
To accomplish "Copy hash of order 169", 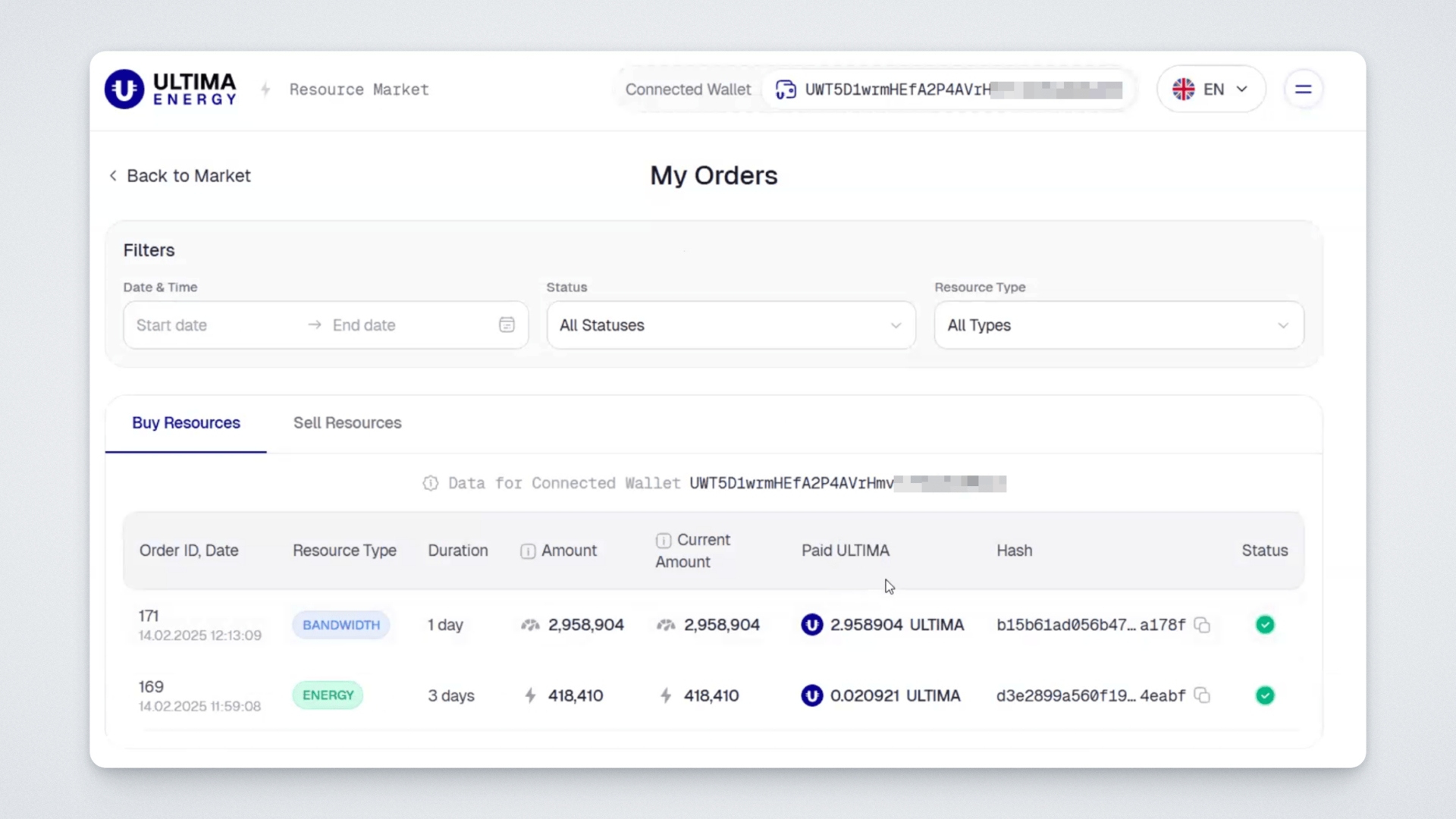I will pos(1202,695).
